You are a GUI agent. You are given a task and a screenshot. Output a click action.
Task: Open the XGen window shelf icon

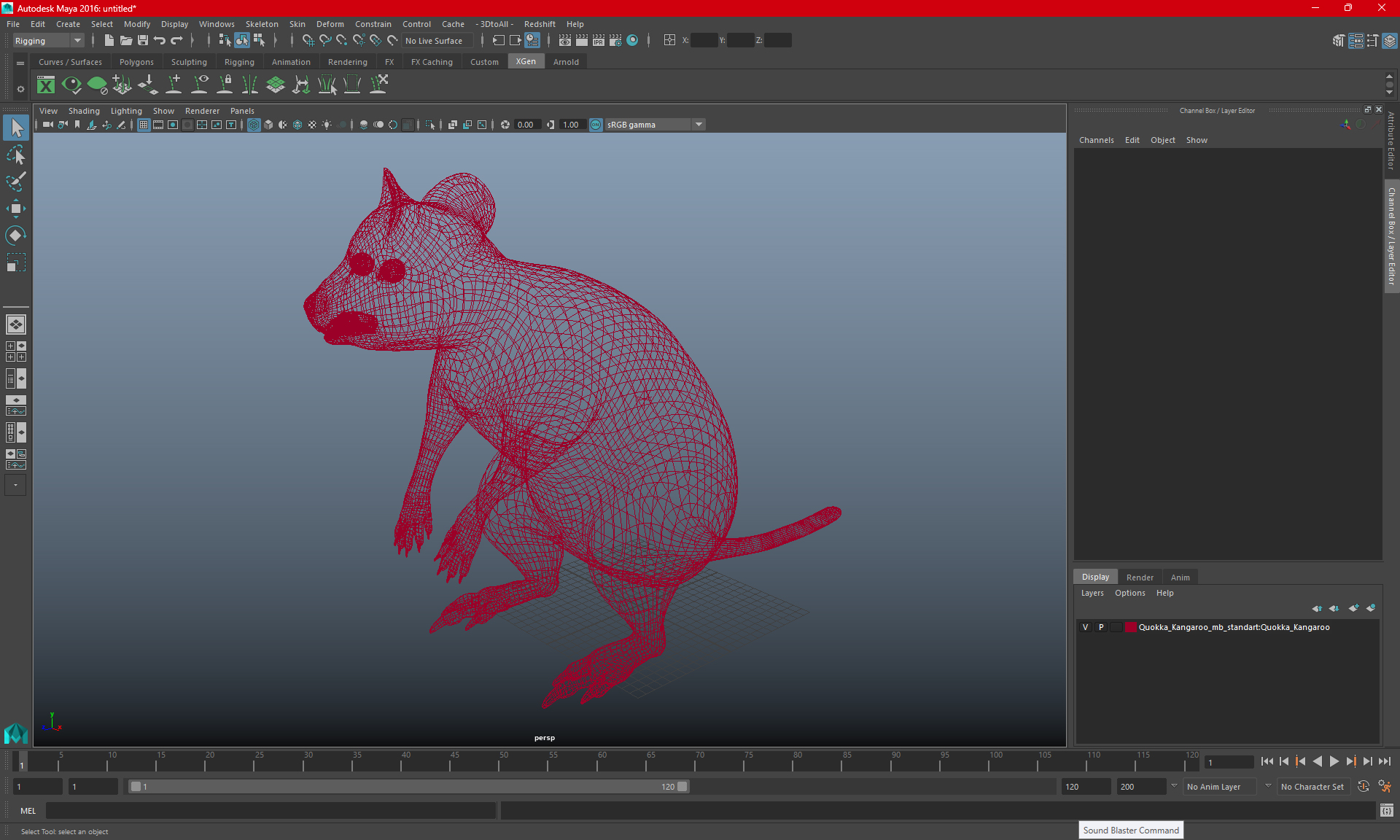click(x=46, y=85)
